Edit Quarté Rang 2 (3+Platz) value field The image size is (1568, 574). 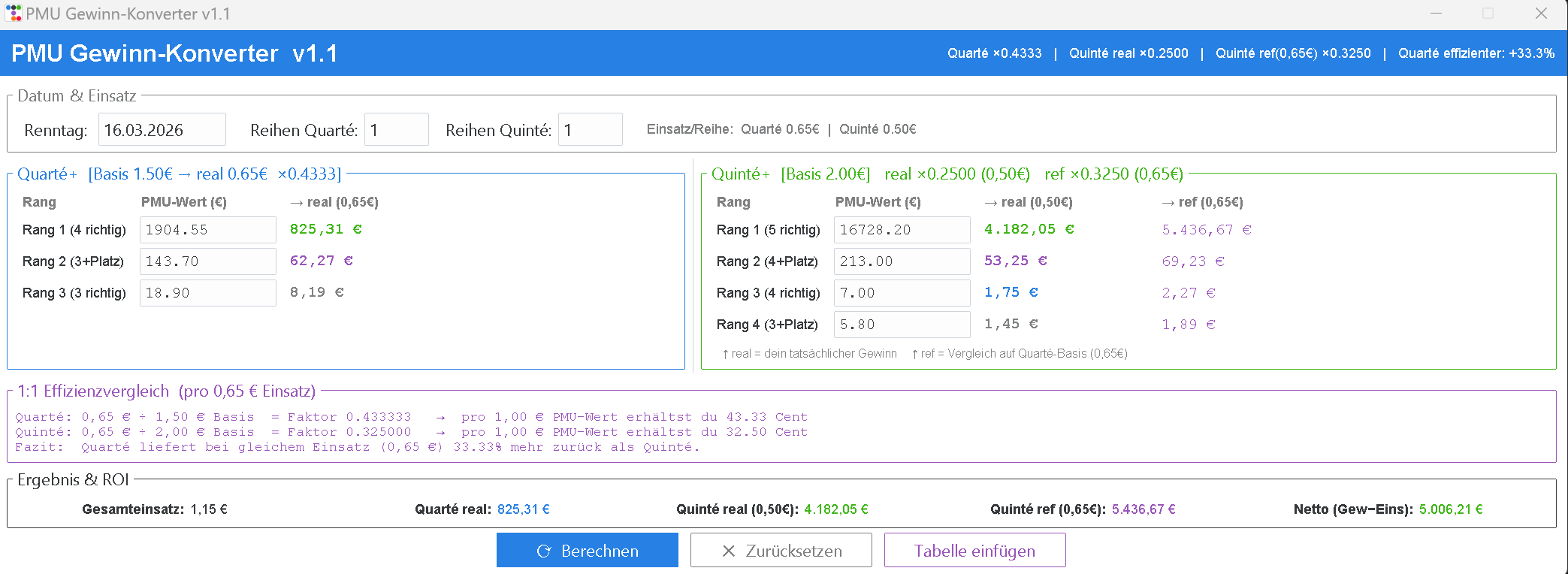coord(207,261)
